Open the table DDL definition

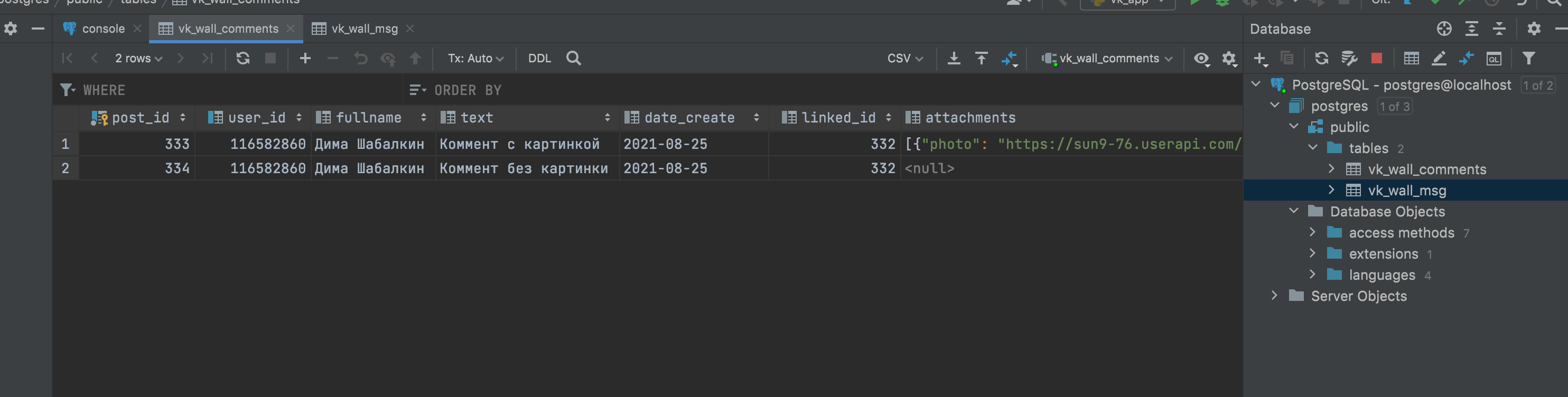538,59
